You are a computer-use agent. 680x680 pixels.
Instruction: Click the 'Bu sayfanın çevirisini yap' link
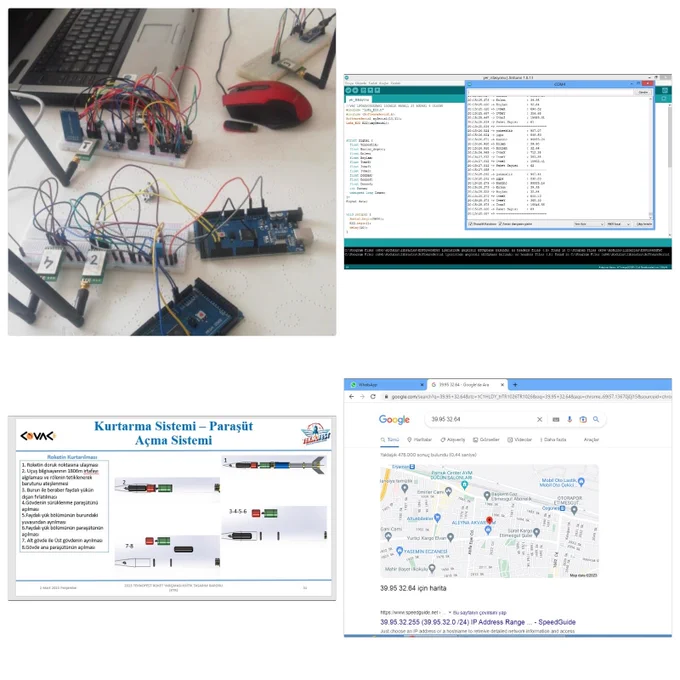(479, 613)
